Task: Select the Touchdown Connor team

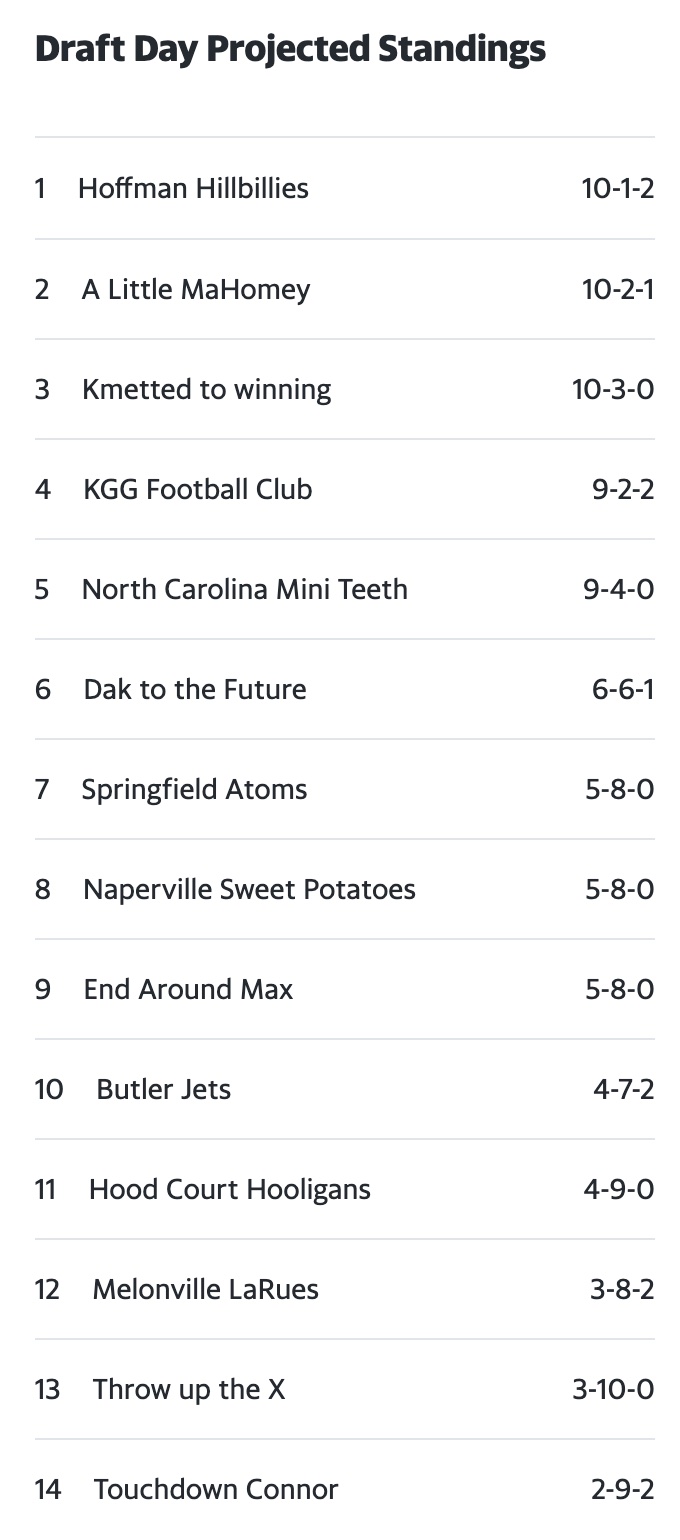Action: (x=216, y=1489)
